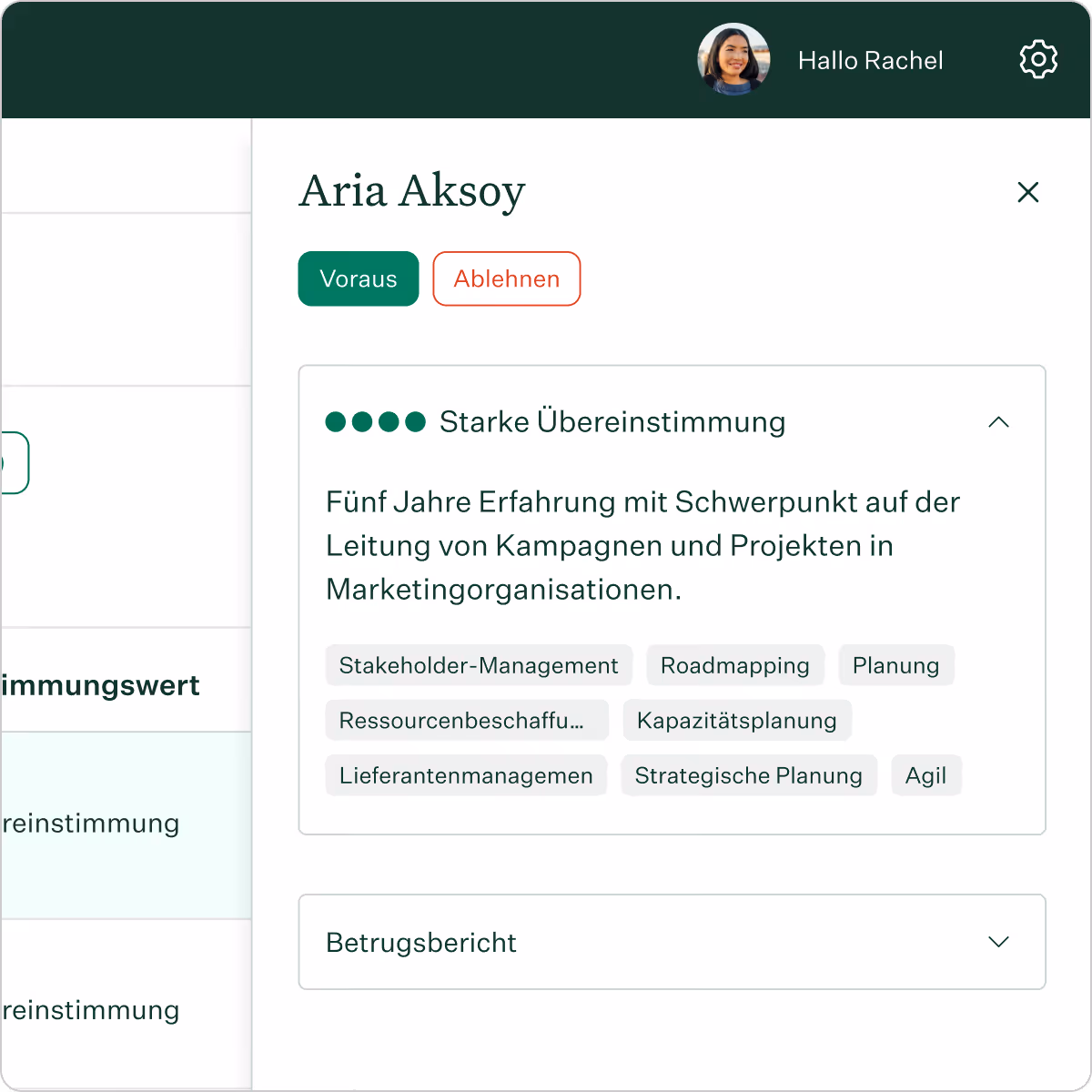
Task: Select the Lieferantenmanagemen tag
Action: point(465,775)
